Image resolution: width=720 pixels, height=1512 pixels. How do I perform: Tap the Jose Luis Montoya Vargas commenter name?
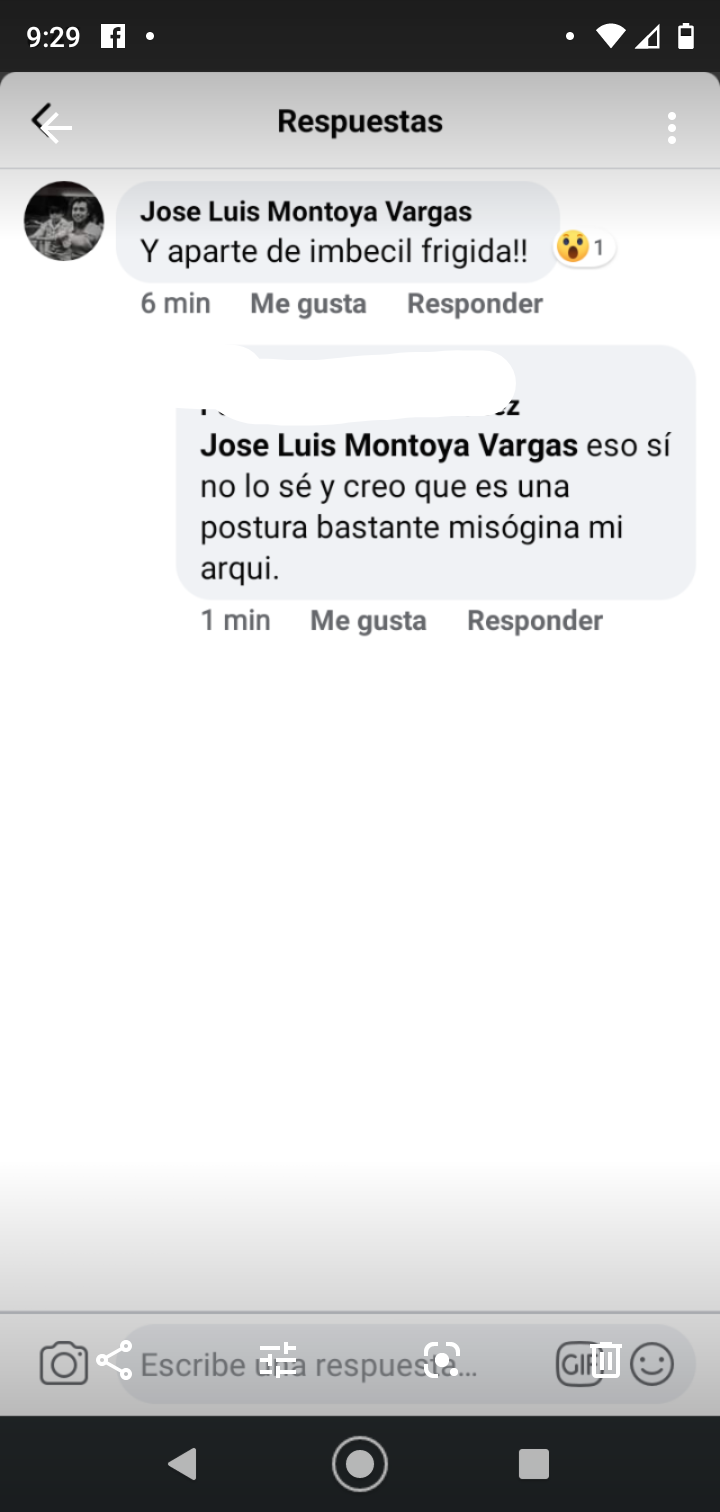[x=306, y=211]
